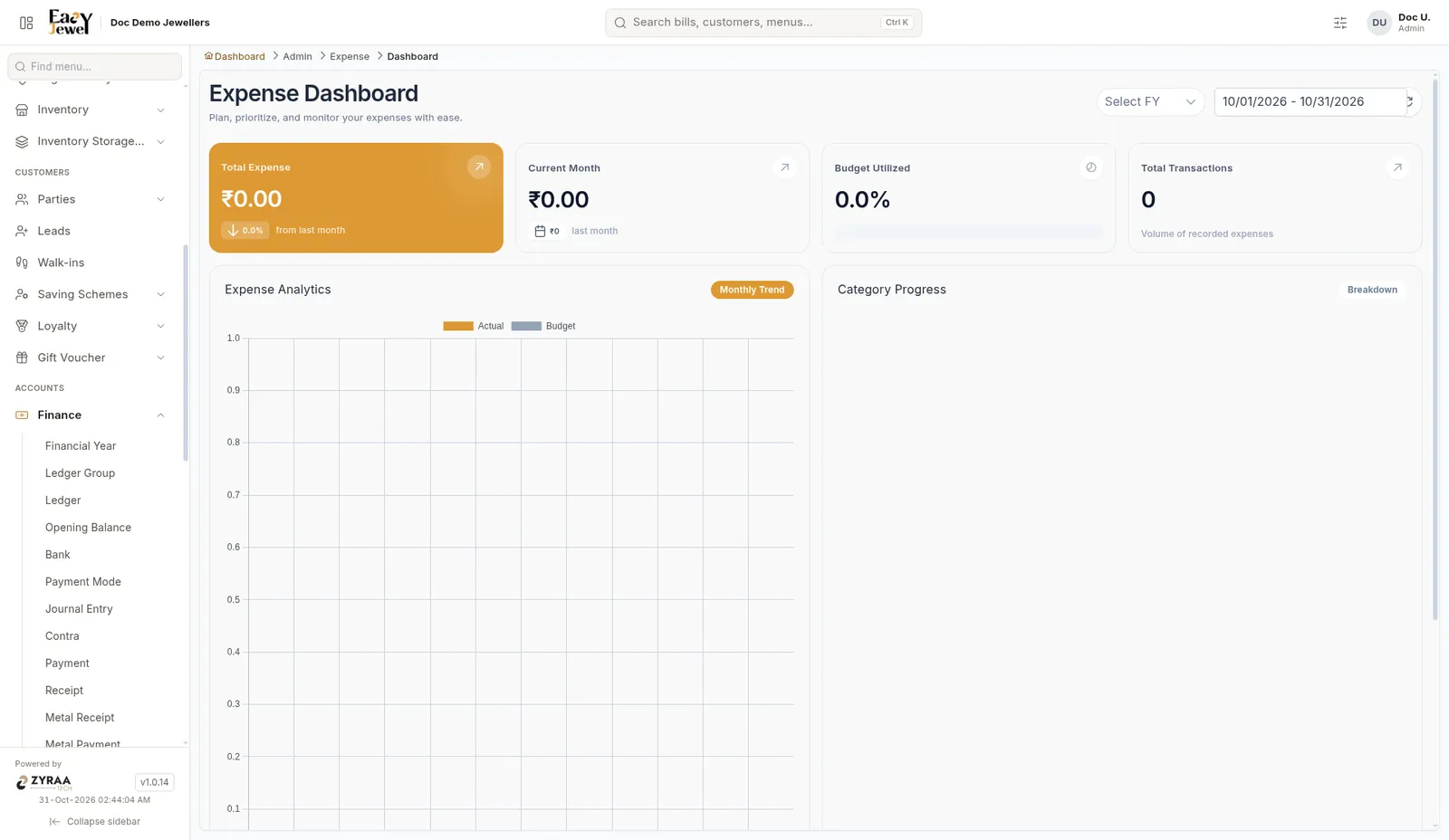The height and width of the screenshot is (840, 1449).
Task: Click the Budget Utilized clock icon
Action: pyautogui.click(x=1091, y=167)
